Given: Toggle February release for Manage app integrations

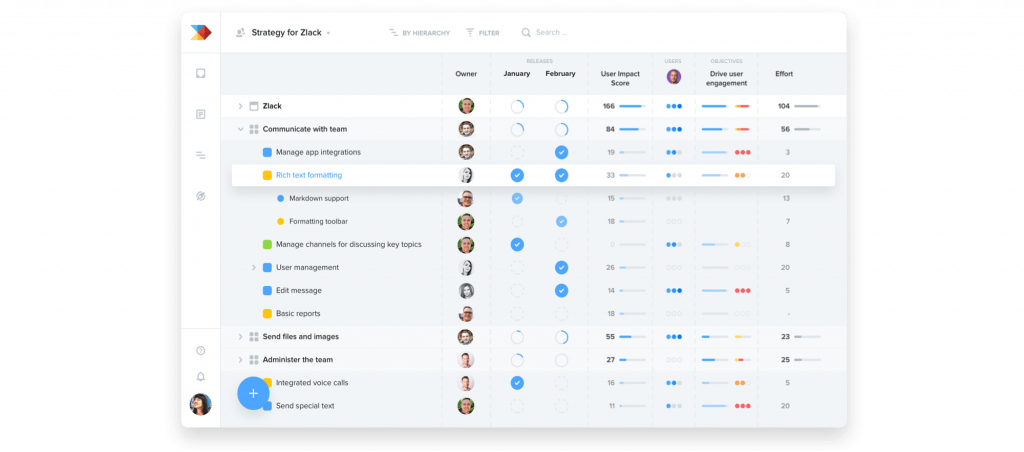Looking at the screenshot, I should 561,152.
